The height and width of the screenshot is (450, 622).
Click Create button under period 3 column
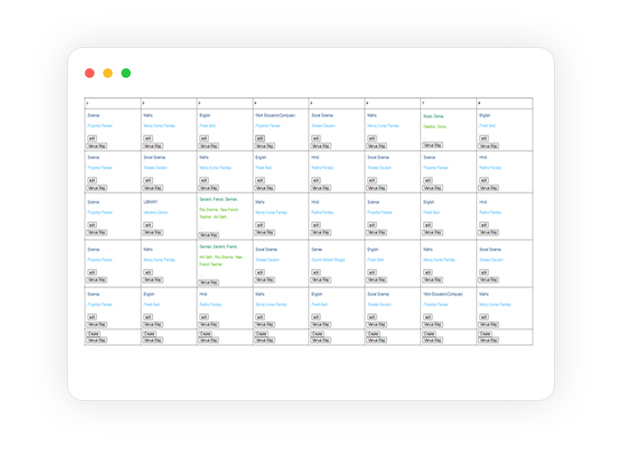(x=205, y=334)
